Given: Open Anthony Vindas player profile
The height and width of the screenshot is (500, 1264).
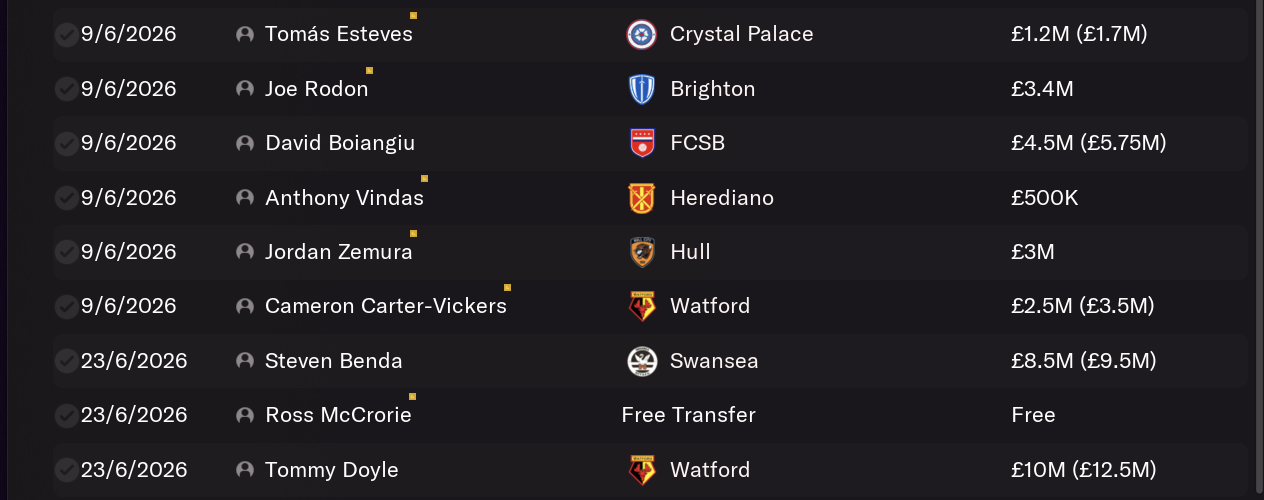Looking at the screenshot, I should coord(344,198).
